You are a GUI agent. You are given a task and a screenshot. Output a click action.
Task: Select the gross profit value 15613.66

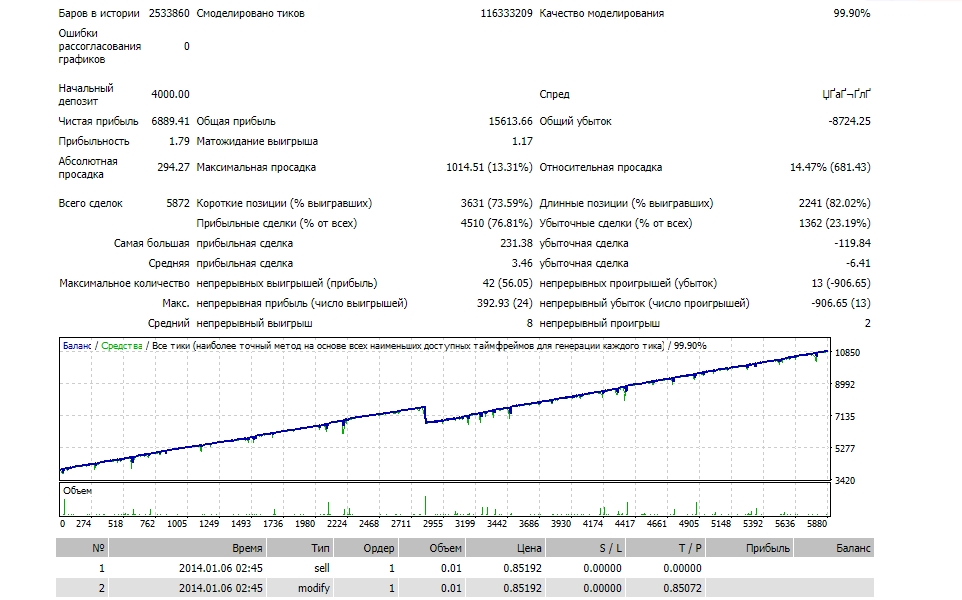pyautogui.click(x=510, y=121)
